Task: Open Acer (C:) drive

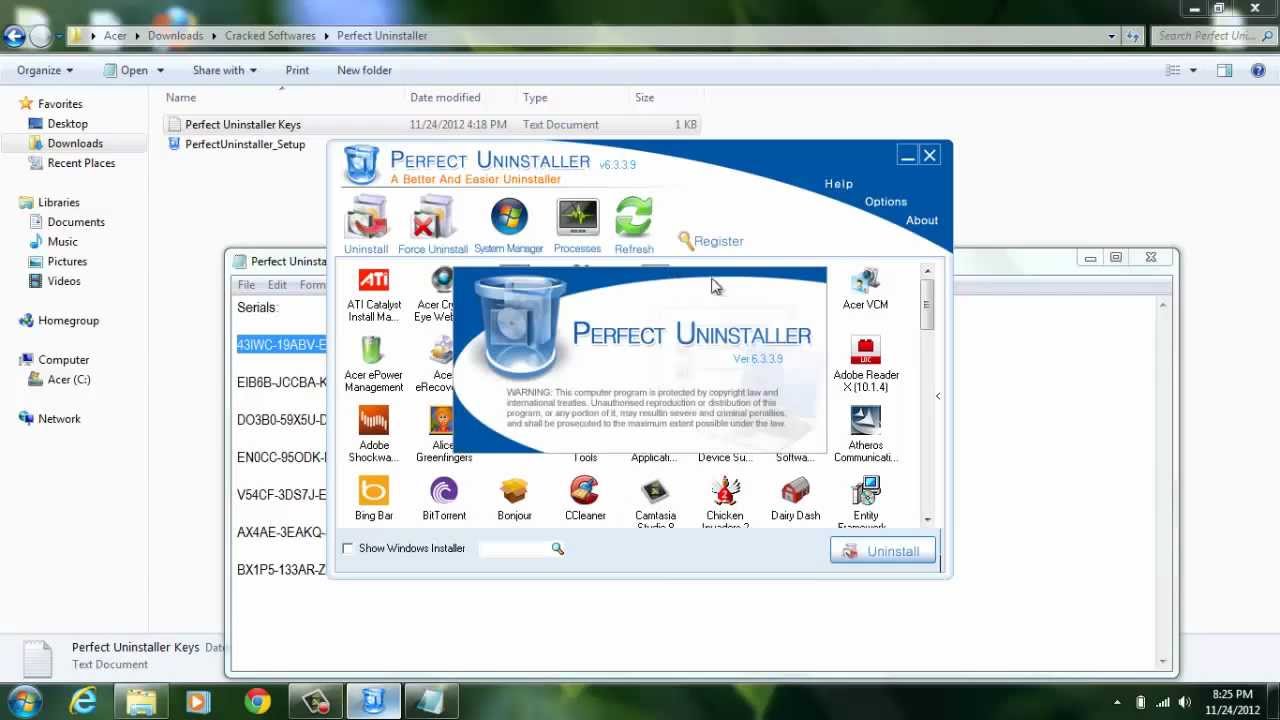Action: [x=69, y=380]
